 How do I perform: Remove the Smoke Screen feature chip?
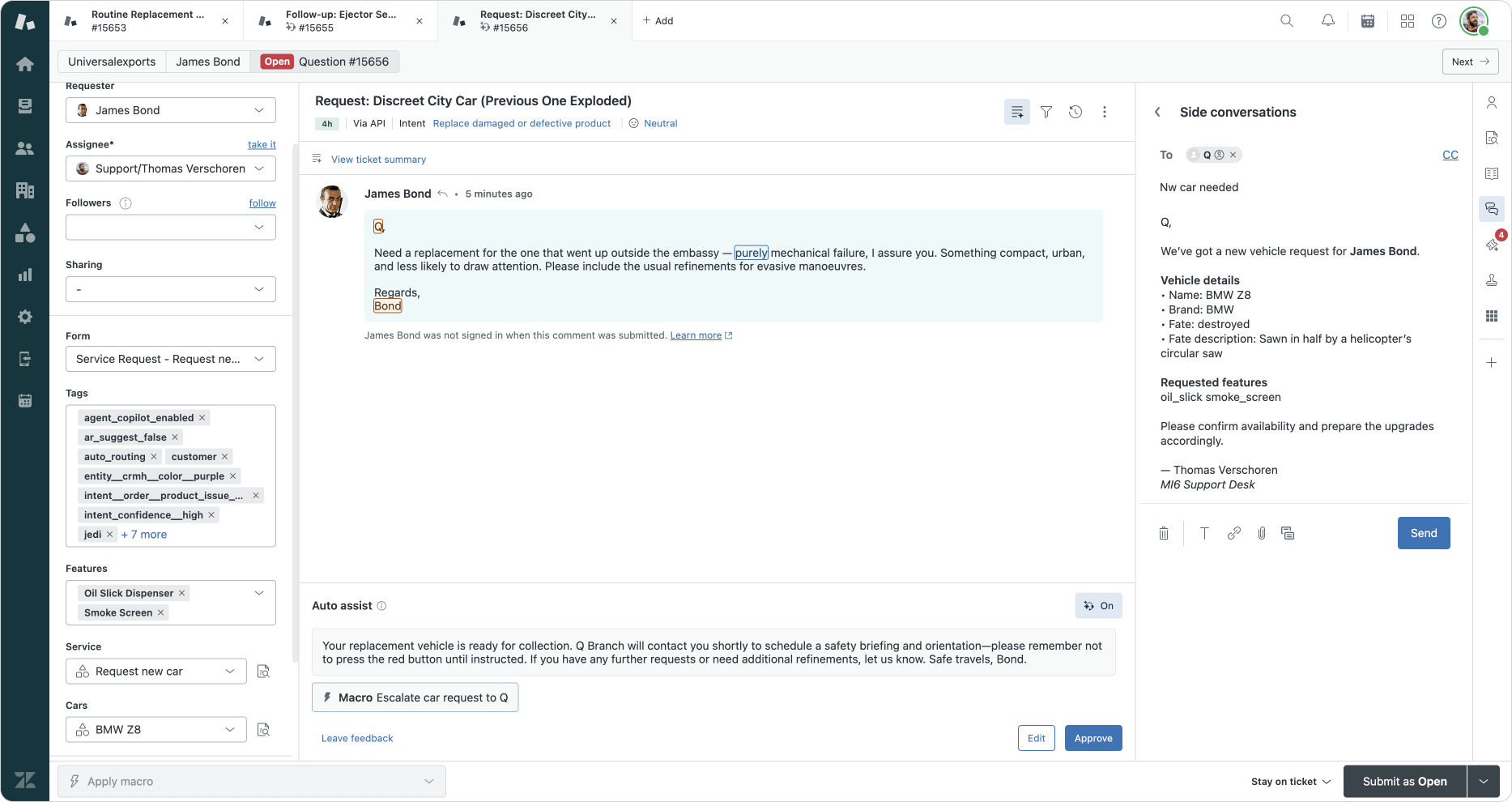click(x=161, y=612)
